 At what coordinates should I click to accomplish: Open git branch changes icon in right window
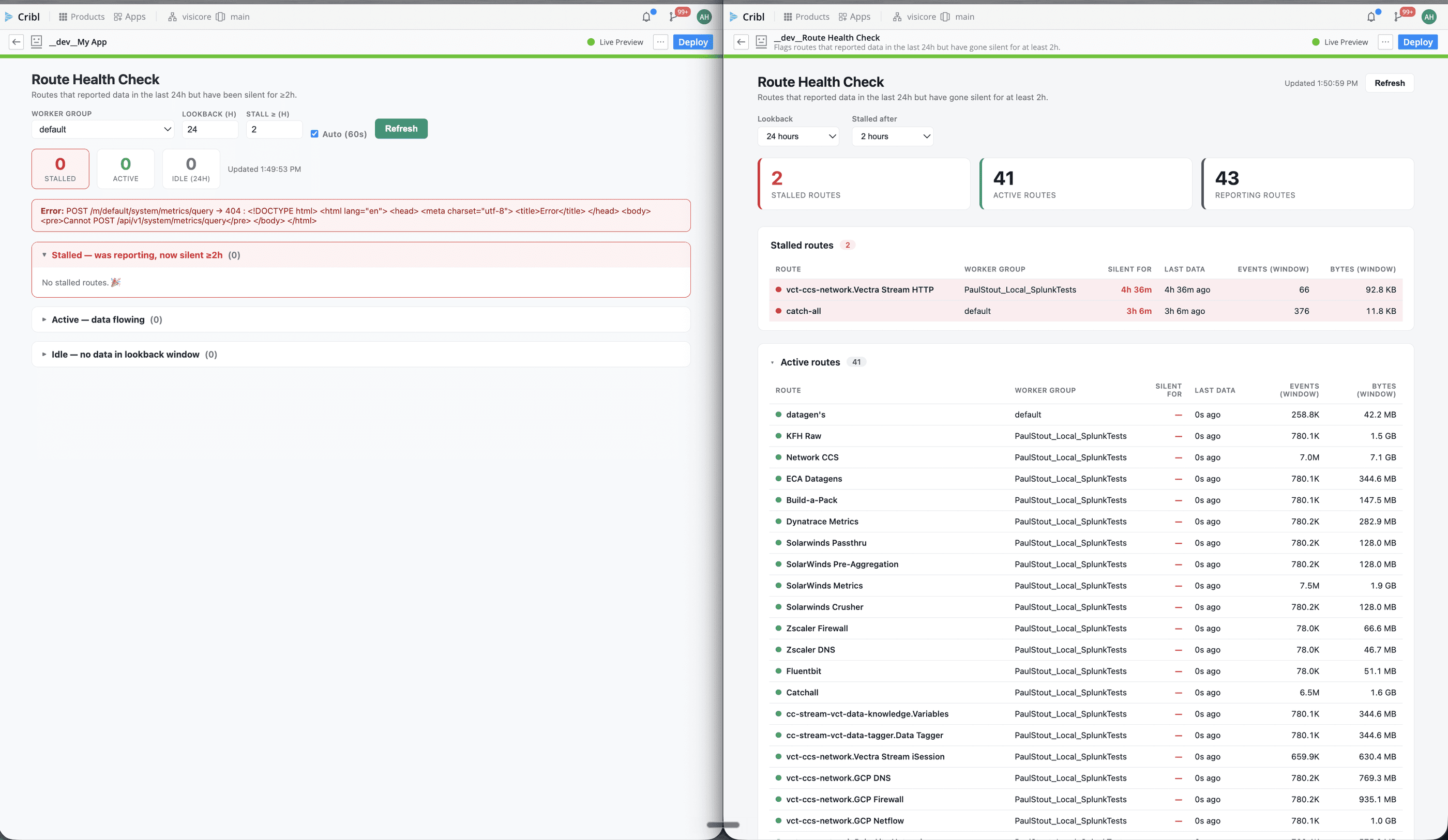1397,17
